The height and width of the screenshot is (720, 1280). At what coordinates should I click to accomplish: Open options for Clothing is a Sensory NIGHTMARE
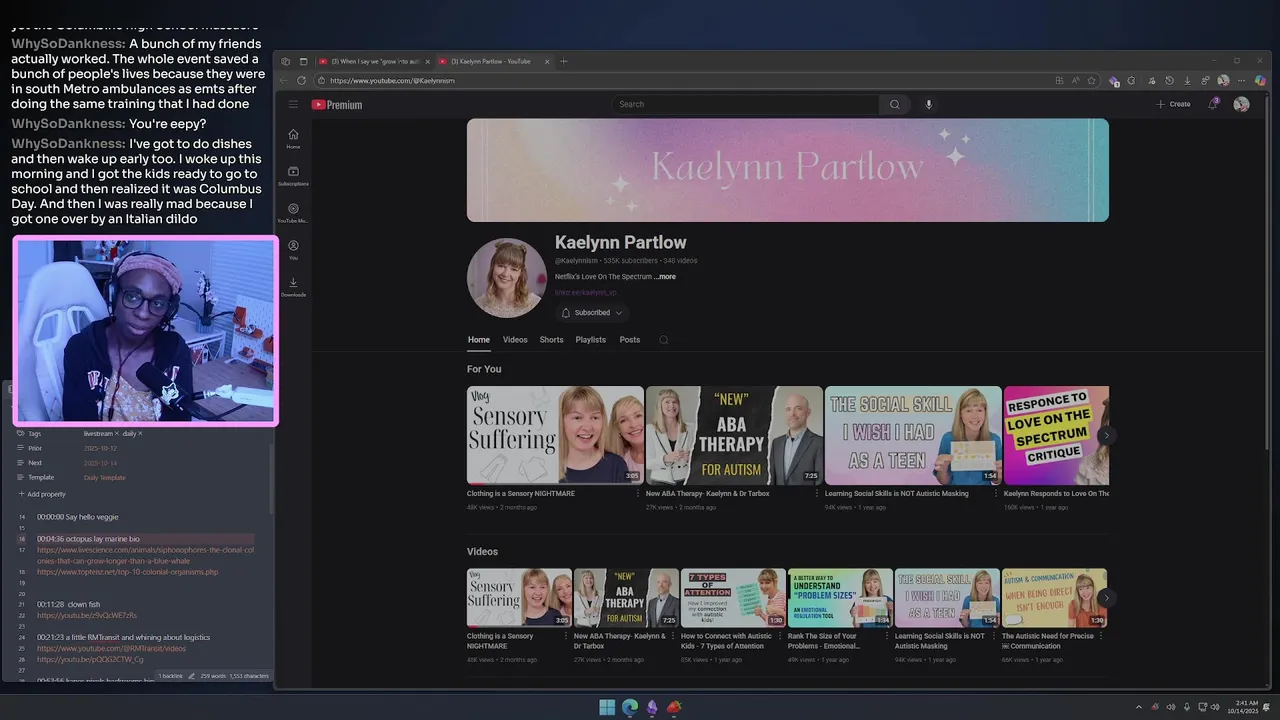pos(638,494)
